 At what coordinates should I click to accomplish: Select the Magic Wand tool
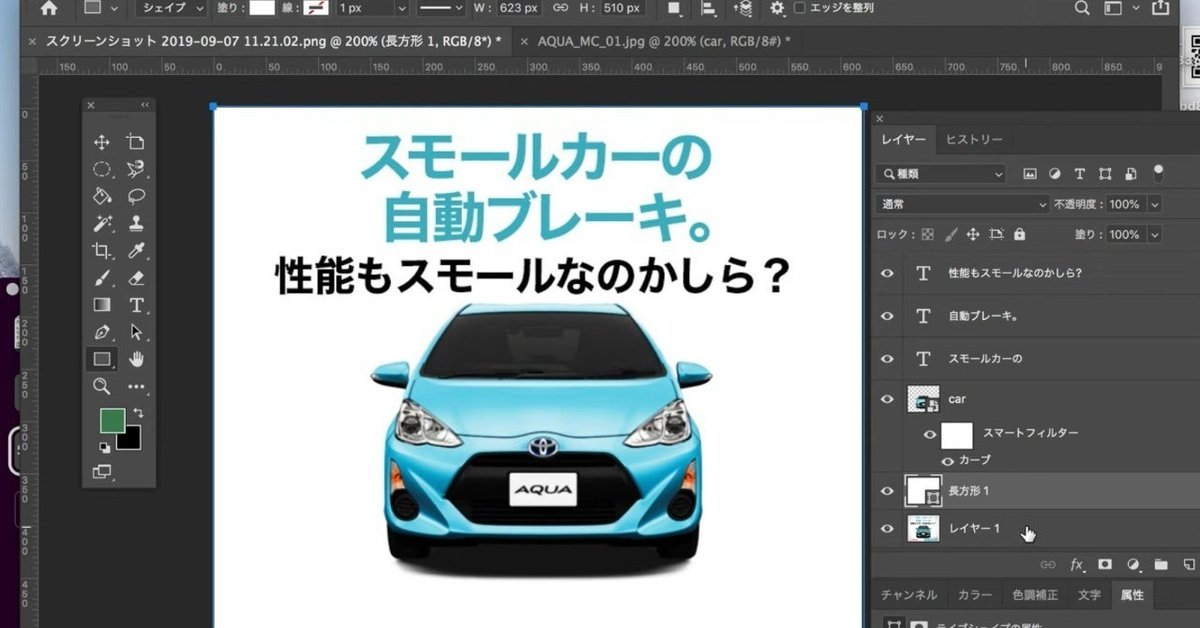(x=101, y=223)
